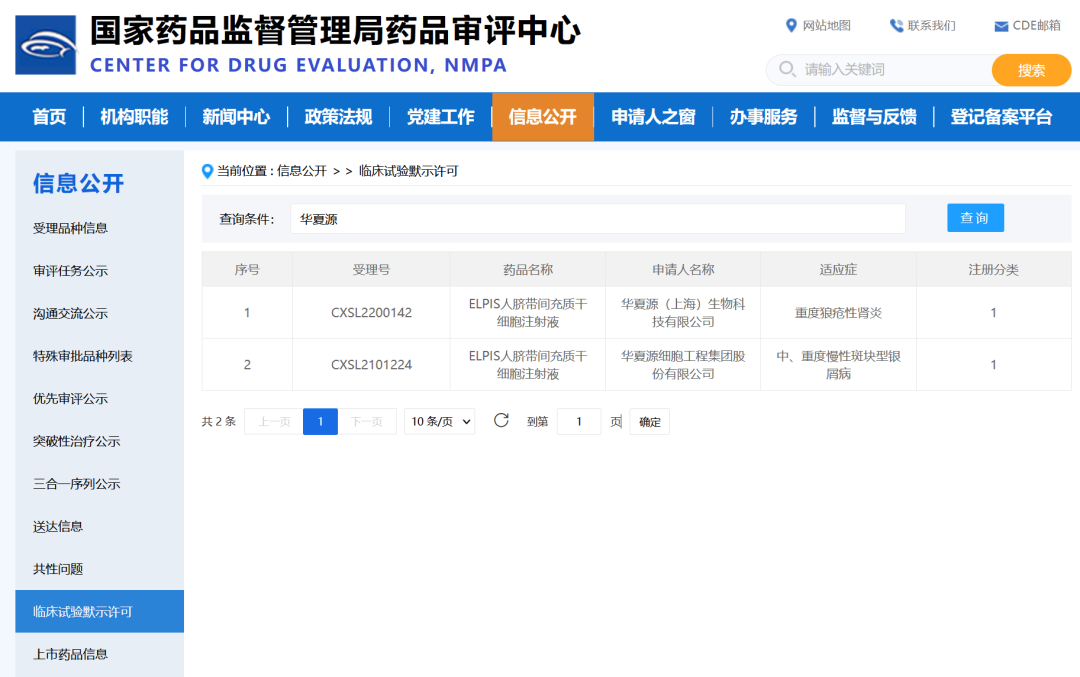Image resolution: width=1080 pixels, height=677 pixels.
Task: Click the contact us phone icon
Action: coord(896,26)
